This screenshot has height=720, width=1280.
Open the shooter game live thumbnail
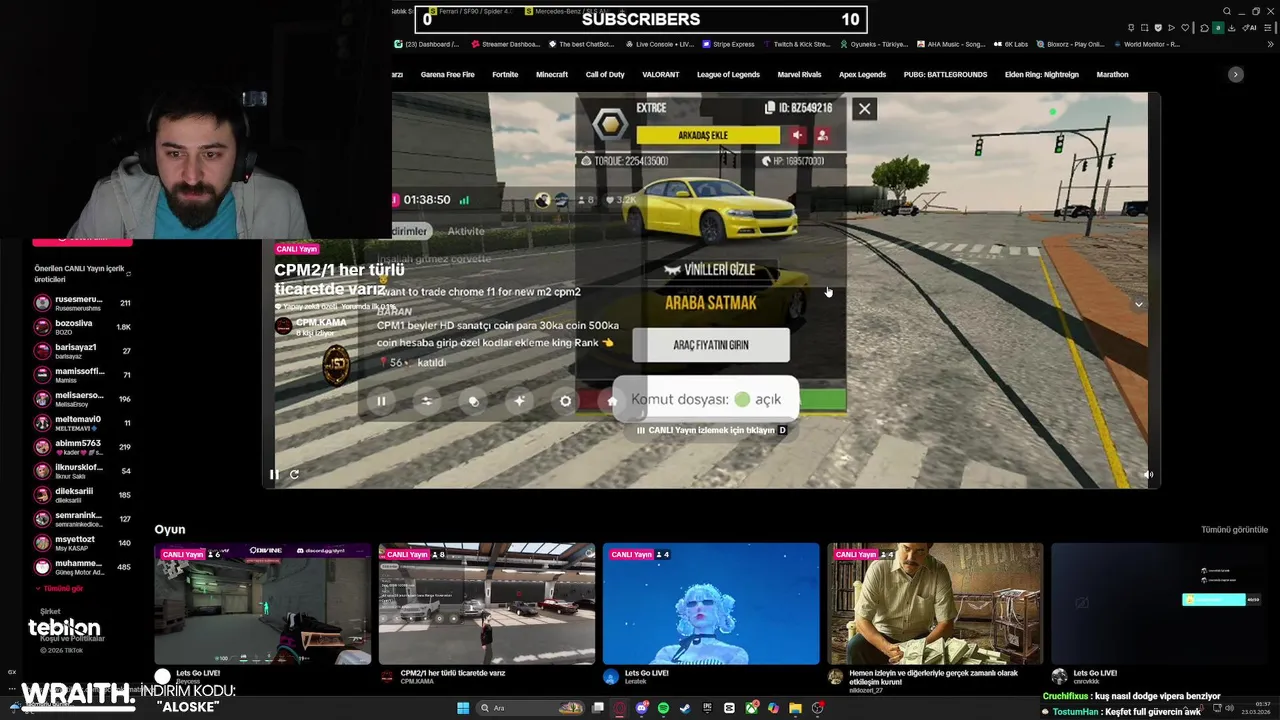263,604
